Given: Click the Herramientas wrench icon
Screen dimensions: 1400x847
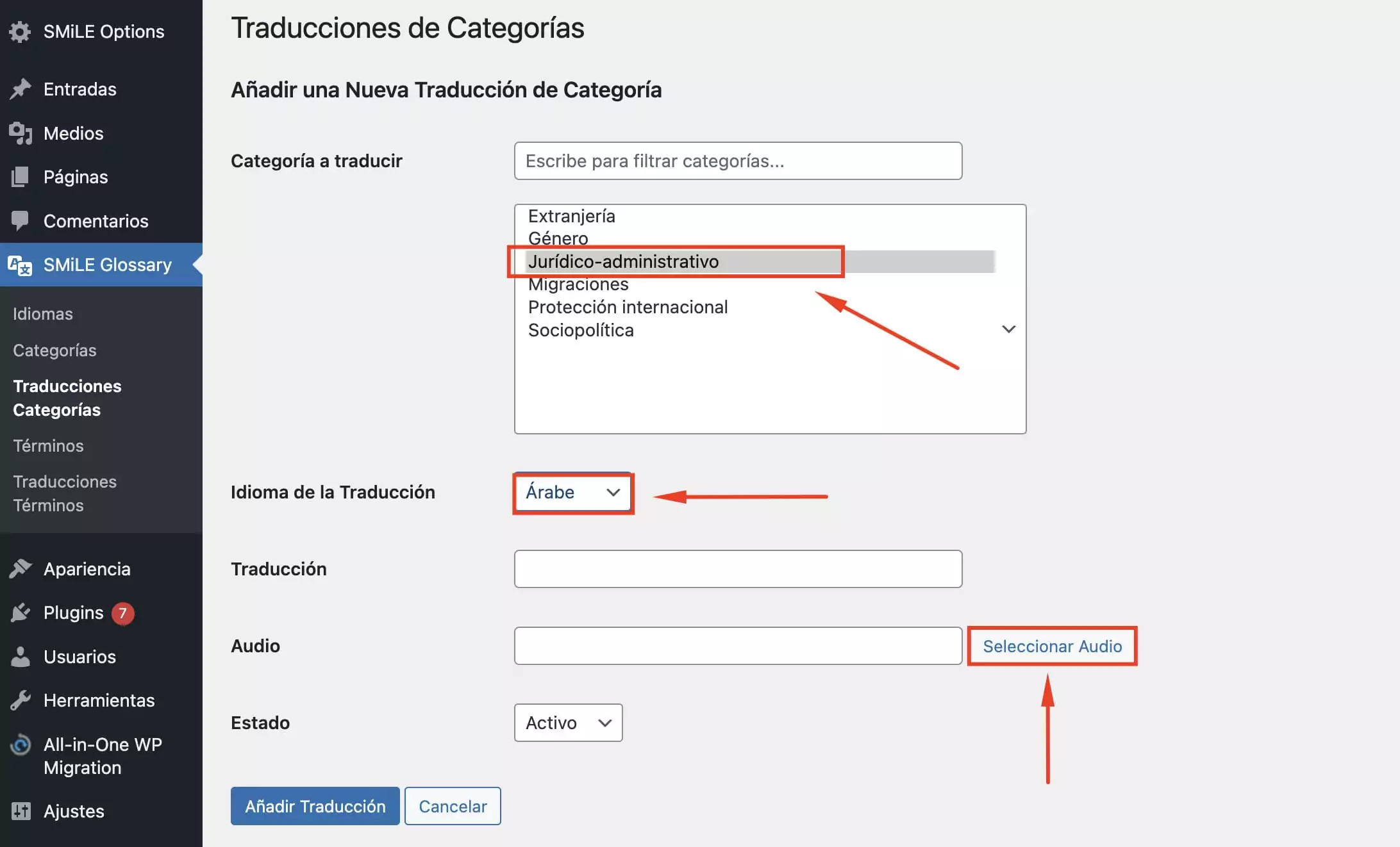Looking at the screenshot, I should [x=21, y=700].
